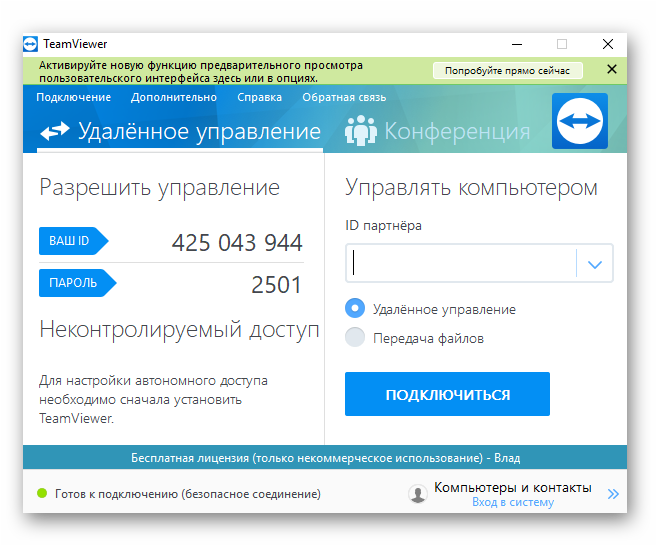The width and height of the screenshot is (656, 545).
Task: Open the partner ID dropdown arrow
Action: (595, 265)
